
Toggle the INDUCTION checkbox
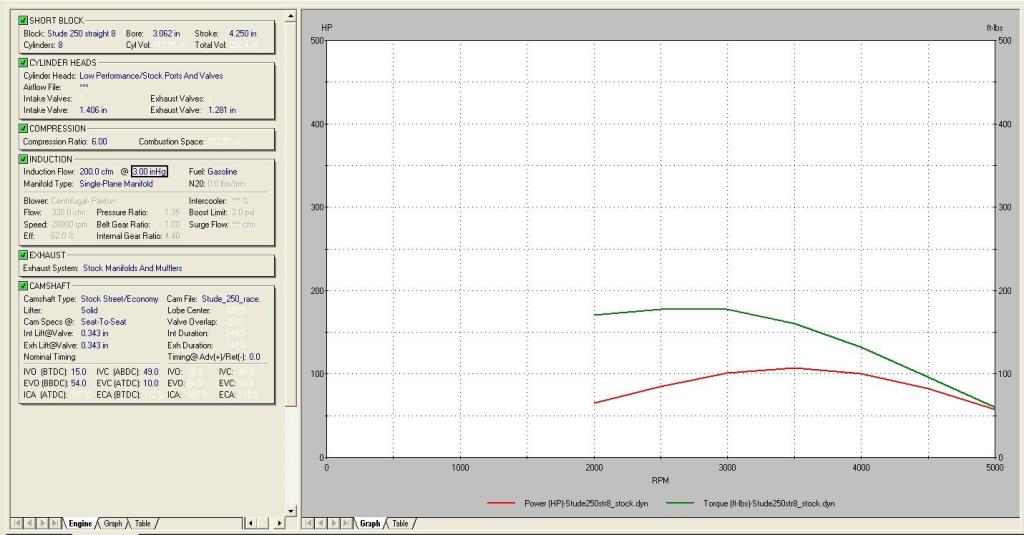(x=23, y=159)
